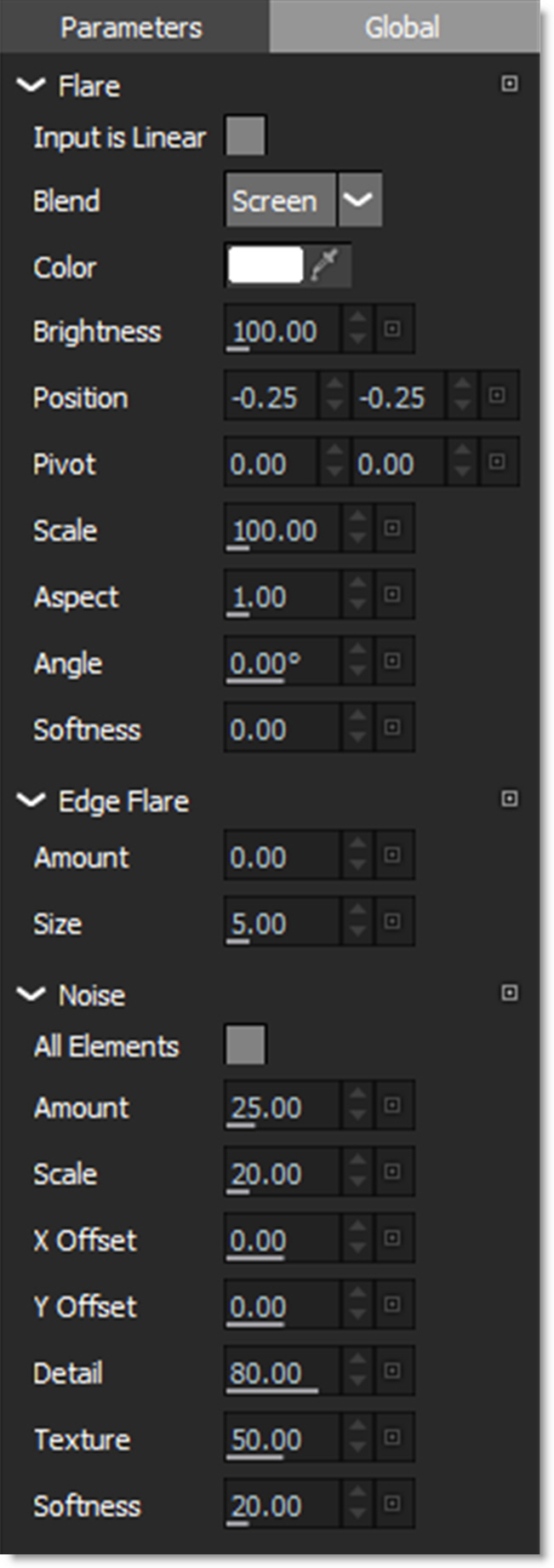Enable the Input is Linear checkbox

click(245, 136)
